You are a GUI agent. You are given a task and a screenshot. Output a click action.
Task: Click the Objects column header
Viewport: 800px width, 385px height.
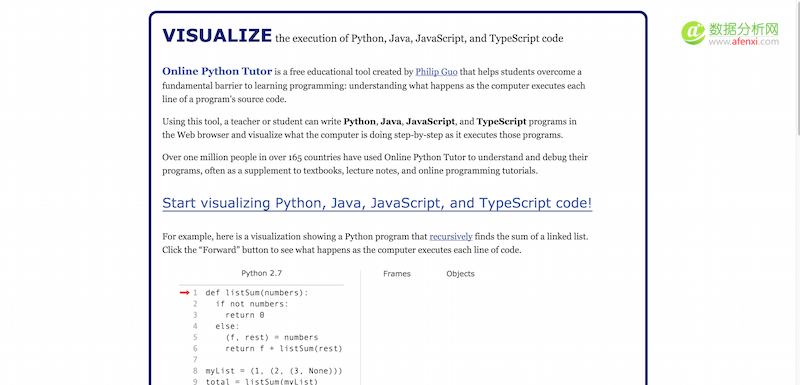(460, 274)
